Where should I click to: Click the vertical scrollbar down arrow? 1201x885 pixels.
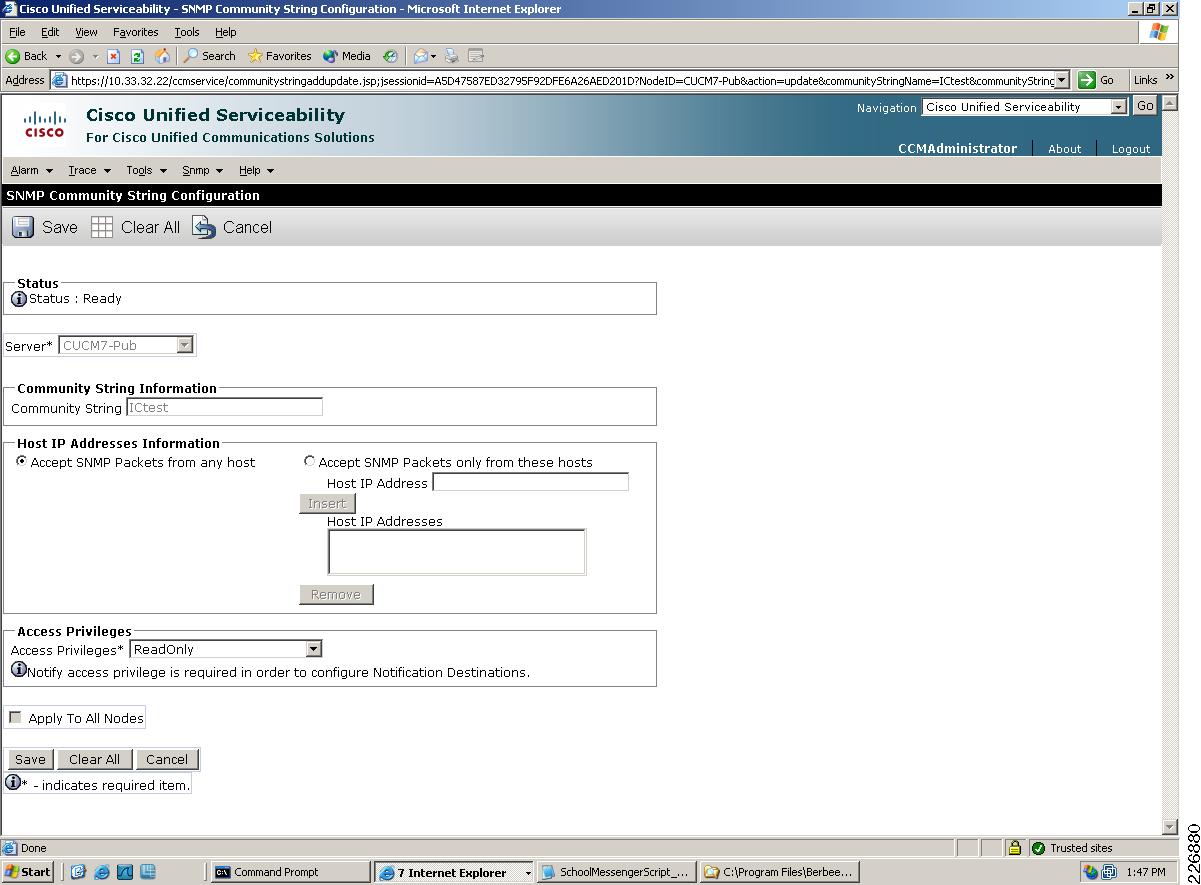[x=1170, y=827]
